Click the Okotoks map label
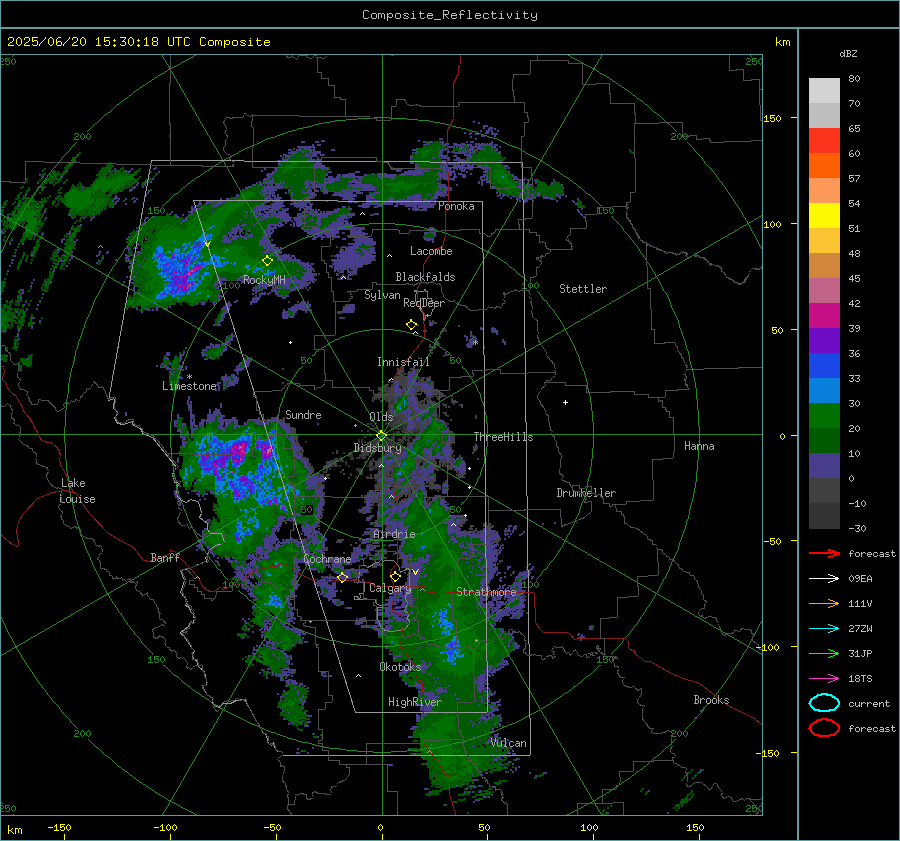 pos(400,667)
